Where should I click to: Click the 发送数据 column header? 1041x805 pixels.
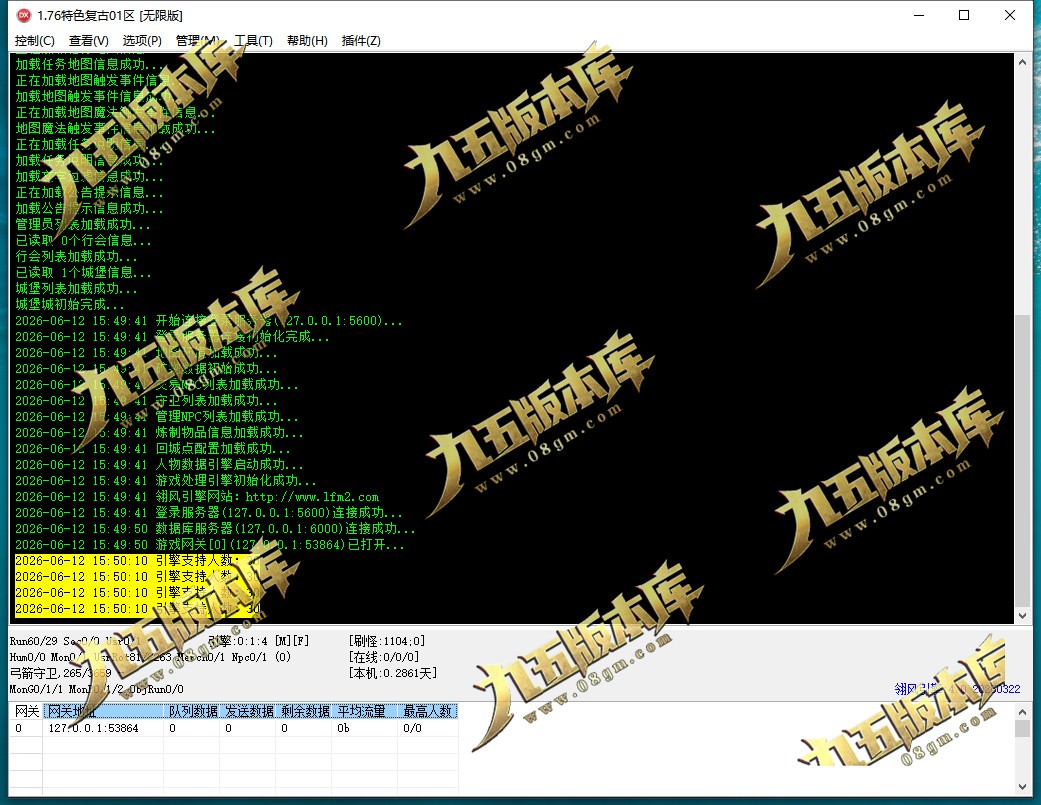[x=249, y=711]
